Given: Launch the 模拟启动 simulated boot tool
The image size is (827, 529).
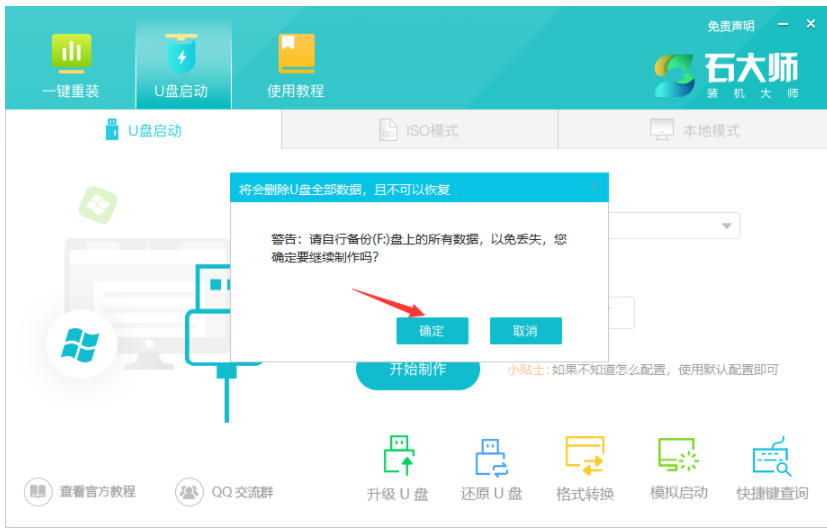Looking at the screenshot, I should (x=679, y=469).
